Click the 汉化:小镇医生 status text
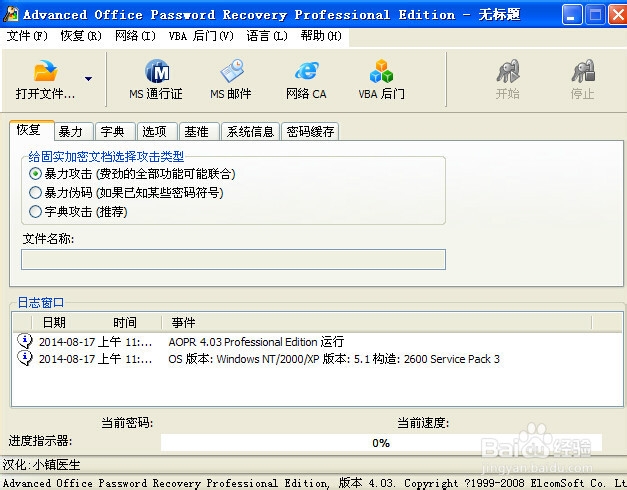The width and height of the screenshot is (627, 490). [42, 465]
